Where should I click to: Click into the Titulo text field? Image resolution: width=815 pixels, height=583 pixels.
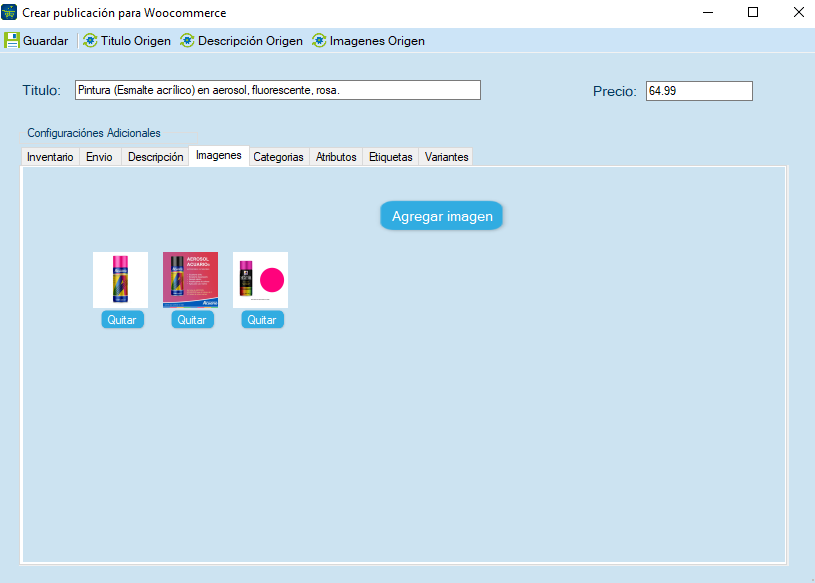coord(278,90)
